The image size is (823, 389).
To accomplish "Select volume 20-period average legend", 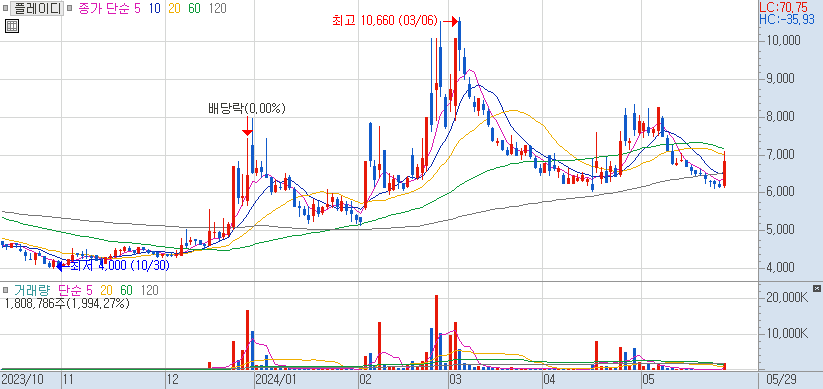I will click(107, 290).
